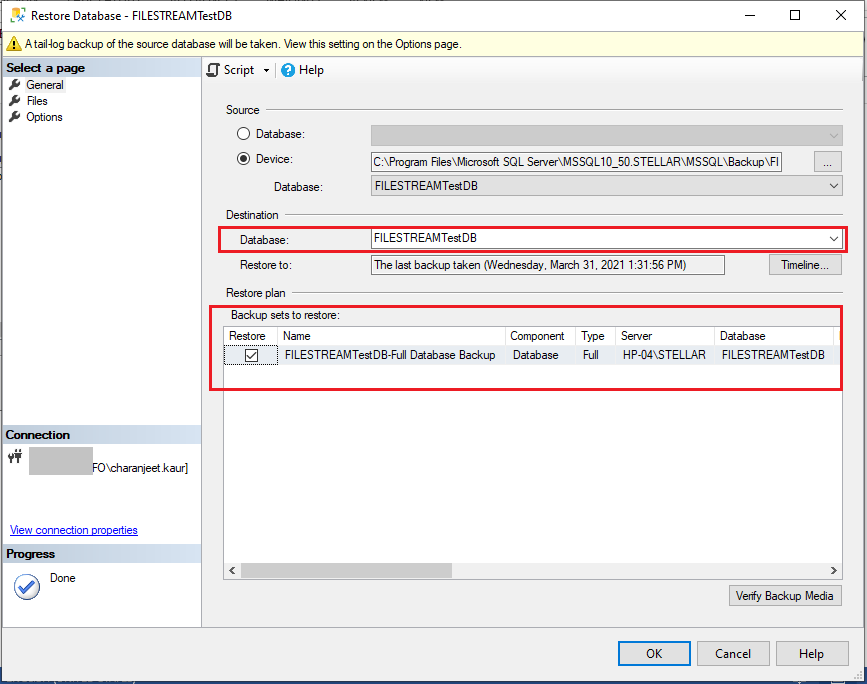867x684 pixels.
Task: Select the FILESTREAMTestDB-Full Database Backup name cell
Action: [x=390, y=355]
